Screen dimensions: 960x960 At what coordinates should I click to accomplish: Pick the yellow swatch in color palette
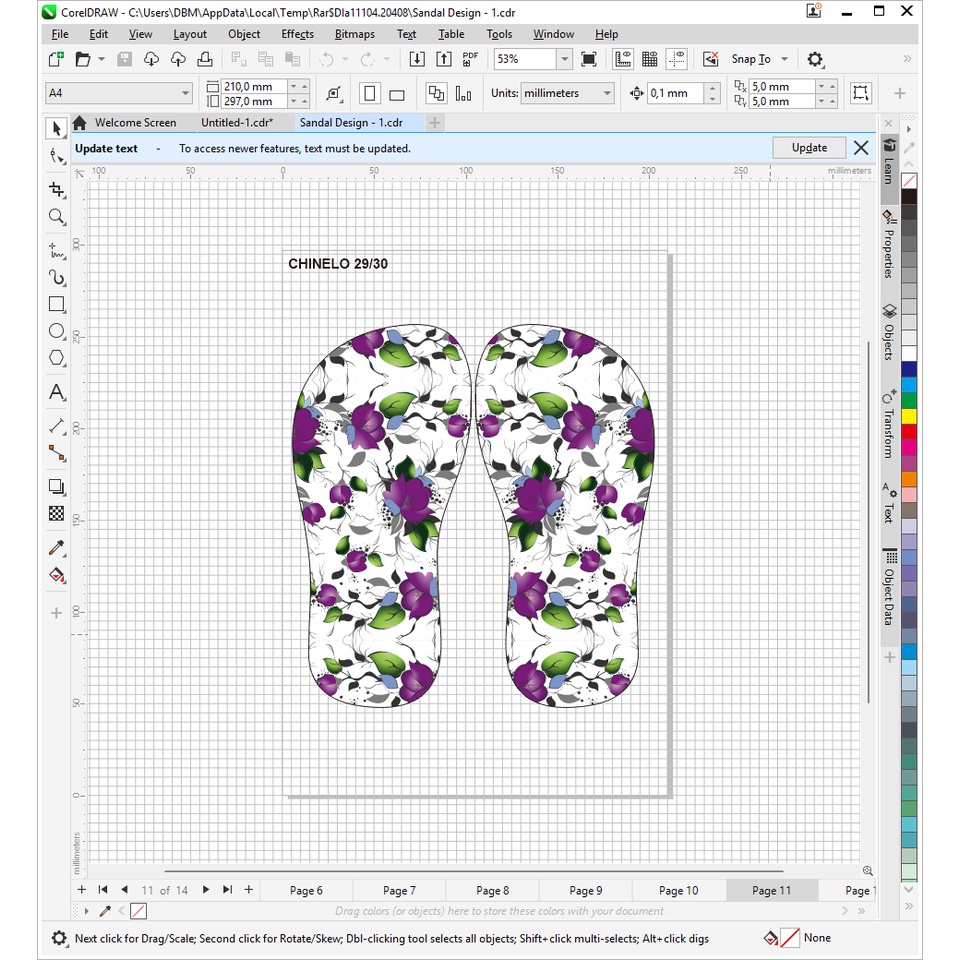909,415
